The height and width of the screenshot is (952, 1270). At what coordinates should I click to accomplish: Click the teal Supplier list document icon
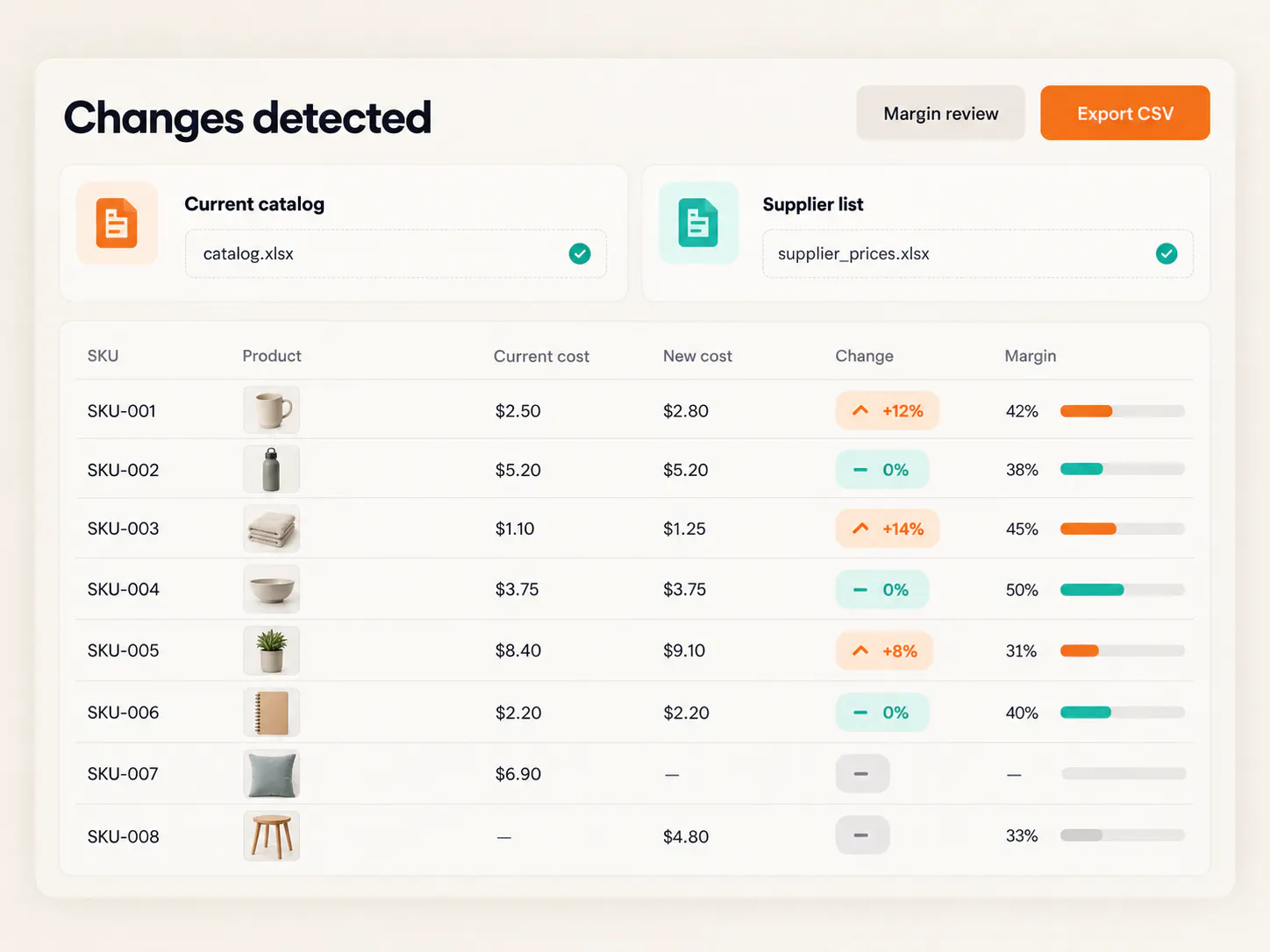pos(698,223)
